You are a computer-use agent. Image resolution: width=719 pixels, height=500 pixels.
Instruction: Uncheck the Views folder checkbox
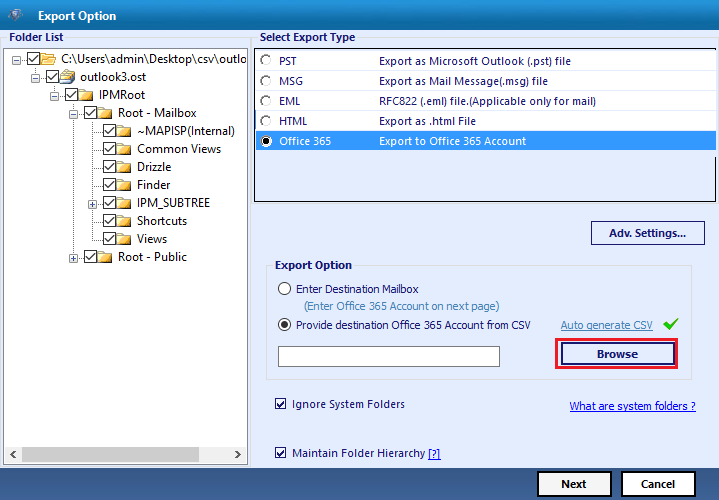[x=109, y=239]
